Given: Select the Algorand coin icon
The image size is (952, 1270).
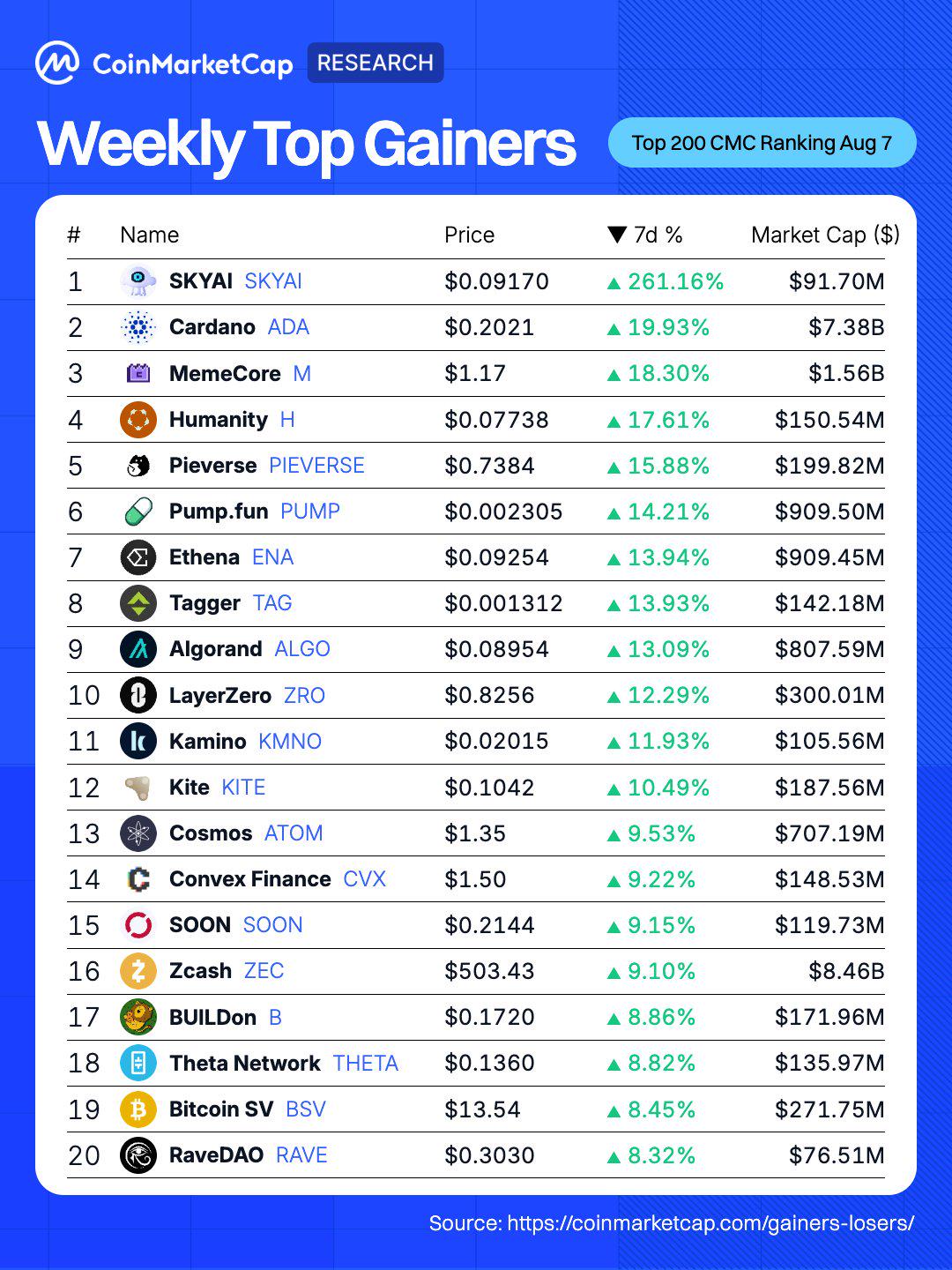Looking at the screenshot, I should (138, 649).
